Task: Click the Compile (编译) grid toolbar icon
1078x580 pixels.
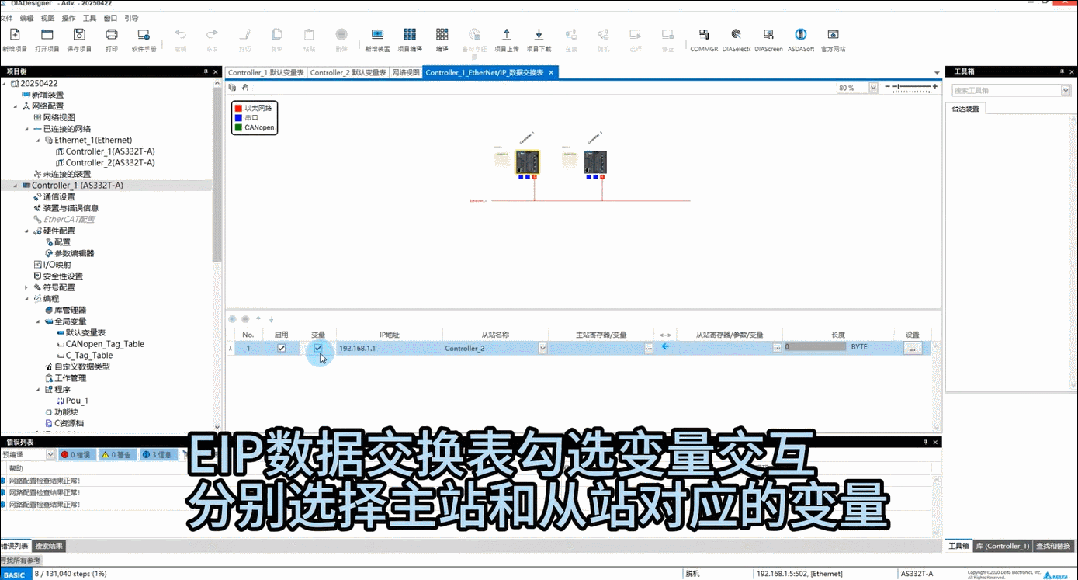Action: [442, 34]
